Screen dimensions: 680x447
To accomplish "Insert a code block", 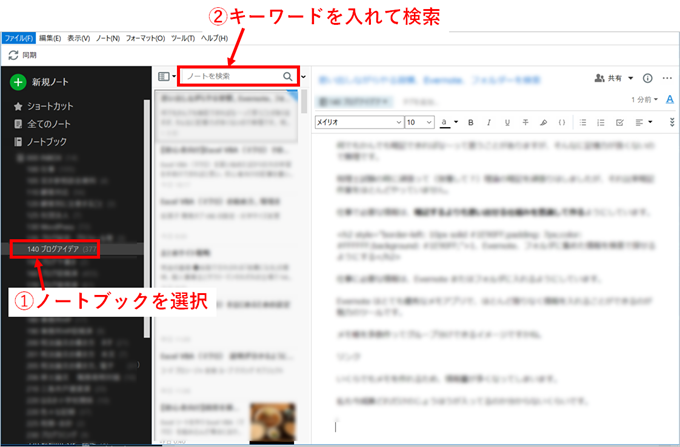I will tap(562, 123).
